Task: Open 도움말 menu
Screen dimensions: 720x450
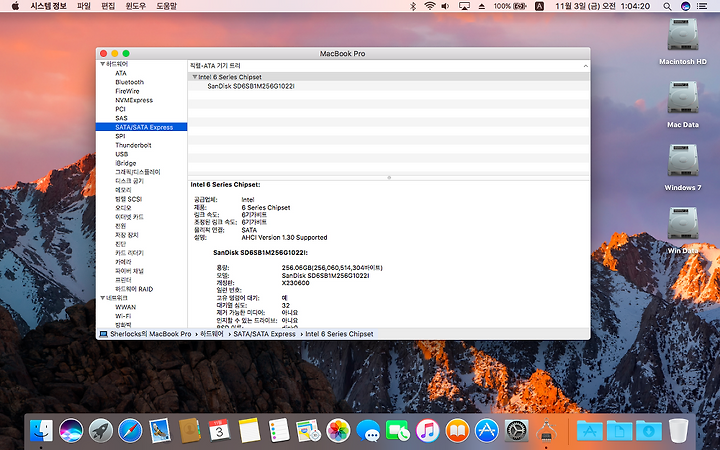Action: coord(166,6)
